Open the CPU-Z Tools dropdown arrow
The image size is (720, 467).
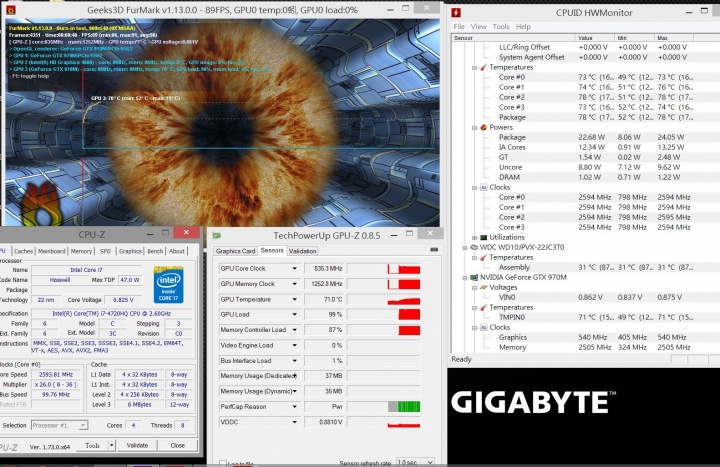[x=111, y=445]
